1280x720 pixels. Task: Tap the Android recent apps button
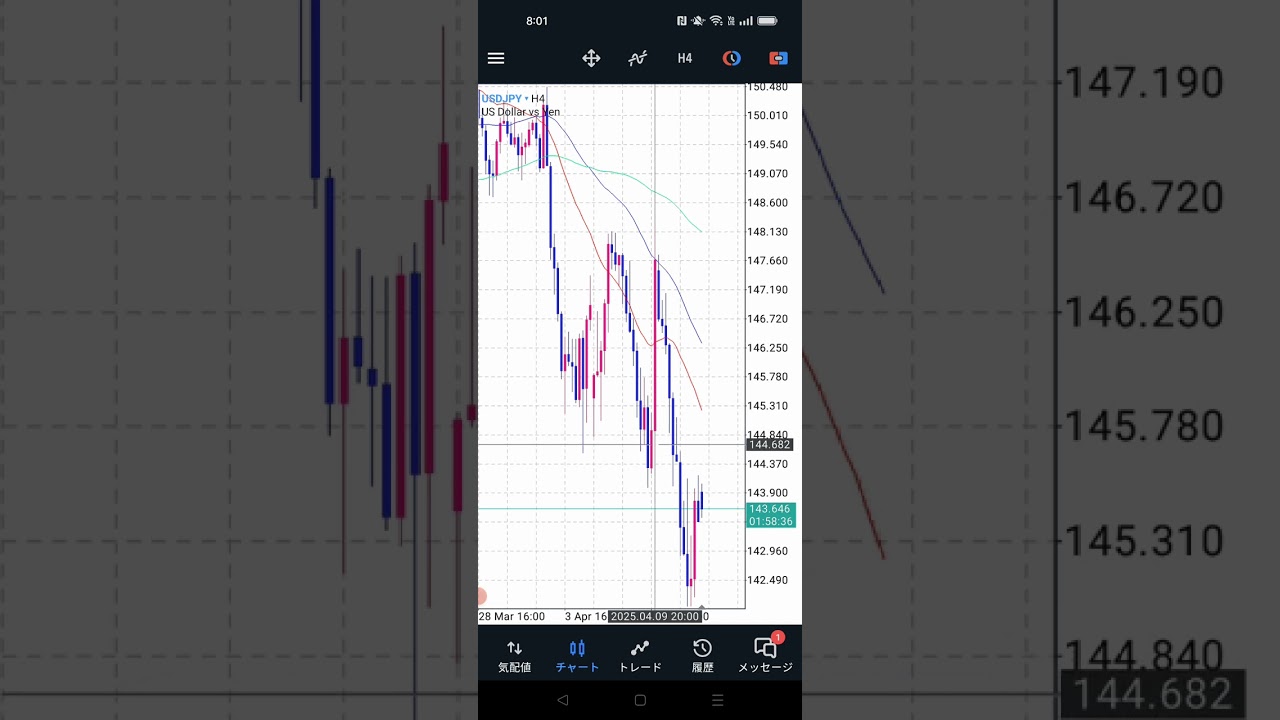[x=717, y=701]
